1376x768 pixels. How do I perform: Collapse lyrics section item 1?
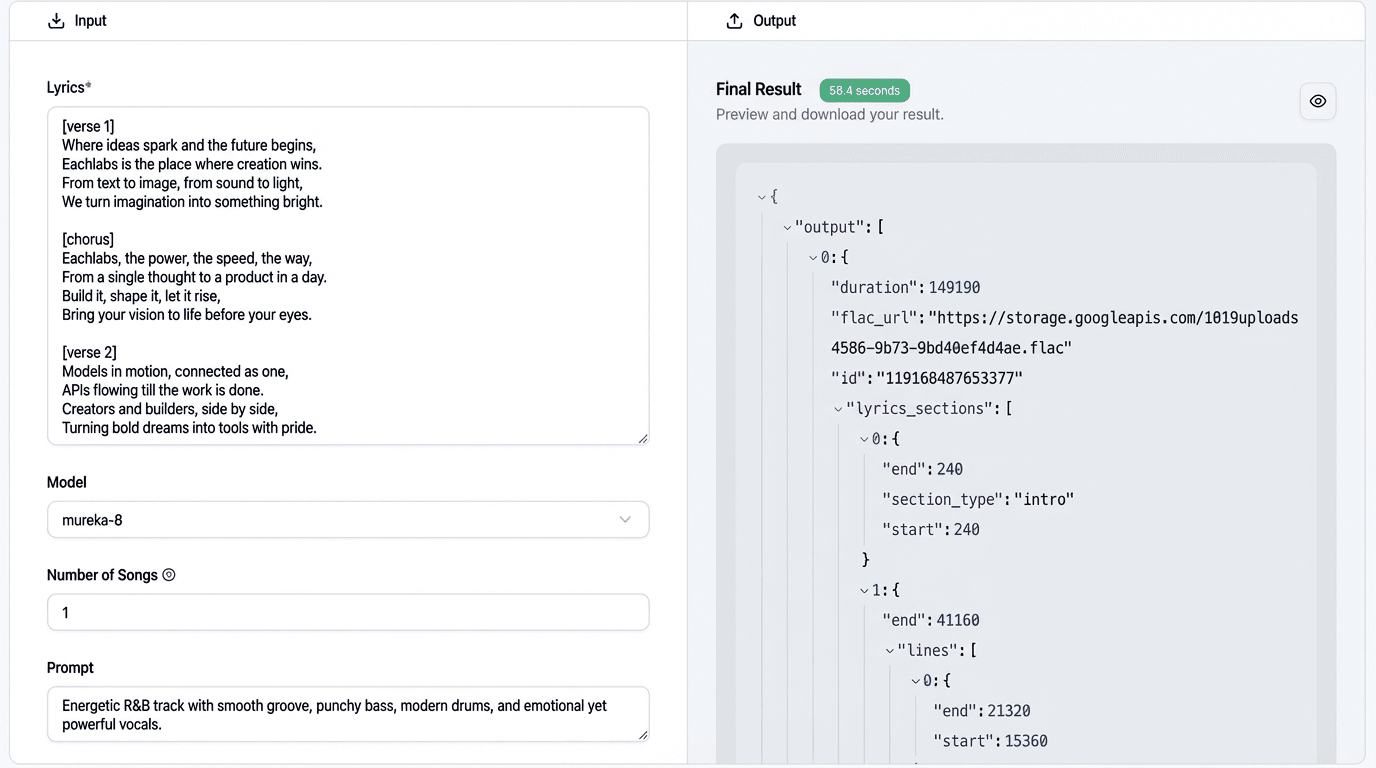click(x=864, y=590)
